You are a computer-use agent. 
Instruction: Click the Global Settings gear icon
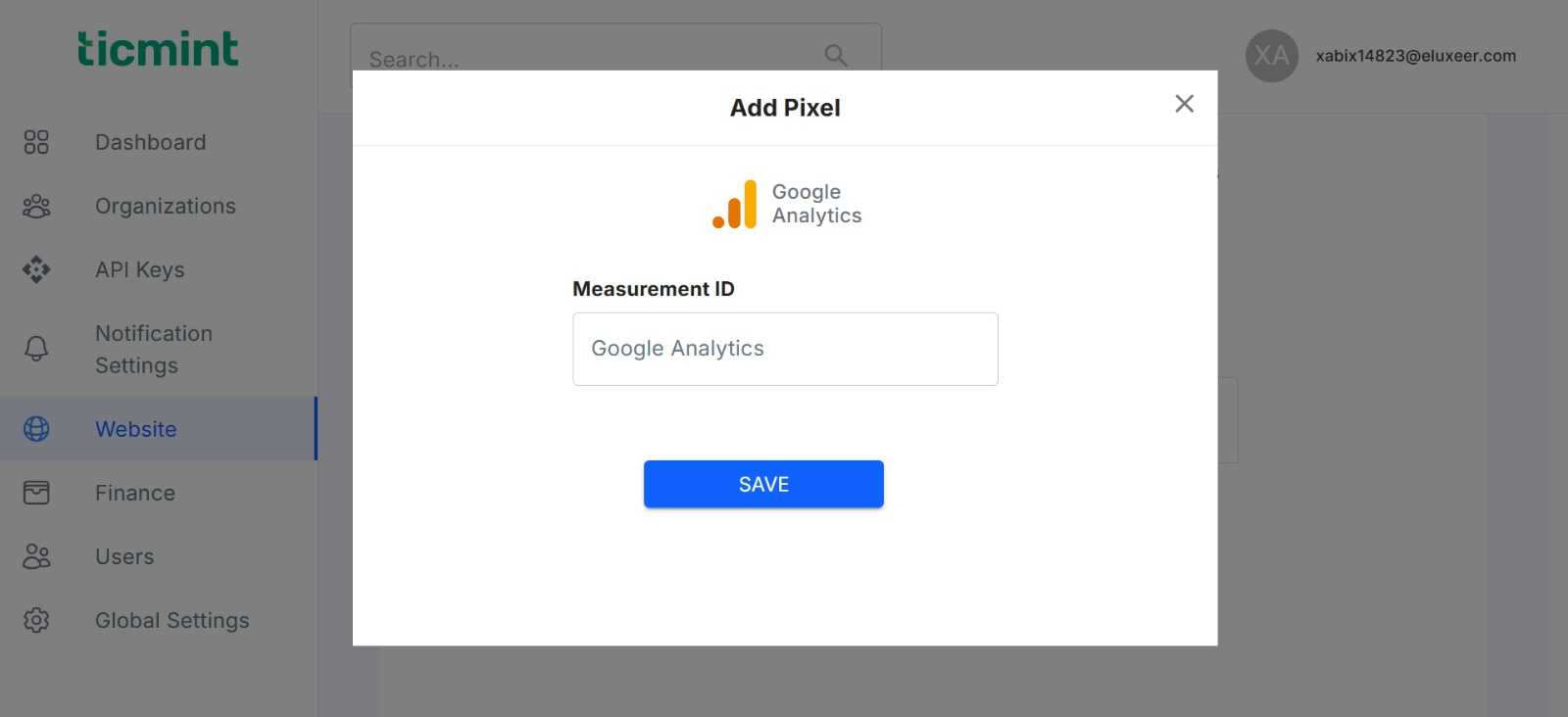(36, 620)
